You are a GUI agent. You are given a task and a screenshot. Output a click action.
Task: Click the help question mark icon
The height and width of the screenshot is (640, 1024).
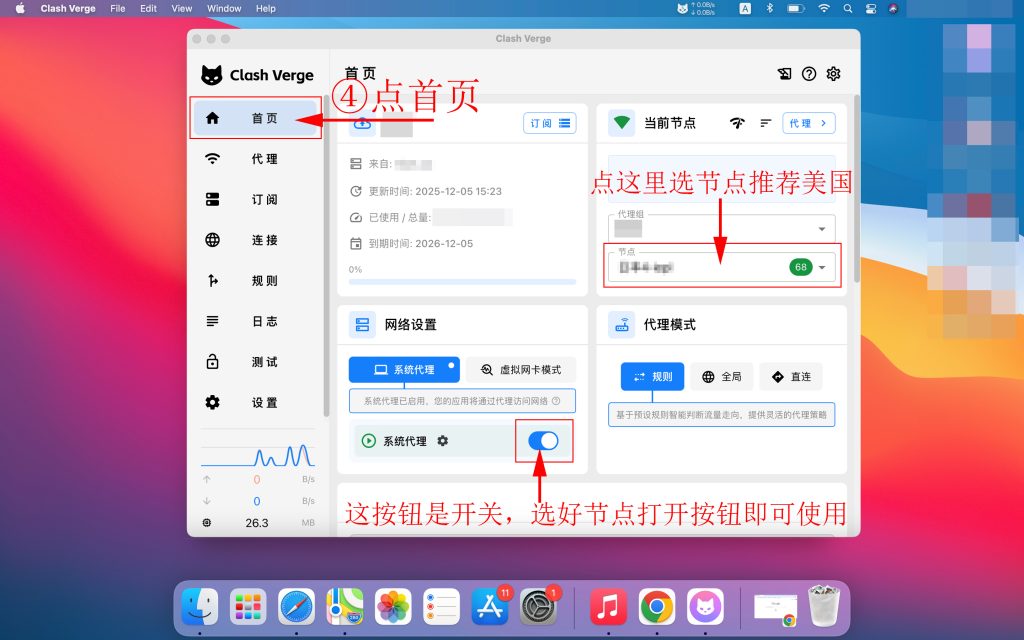(x=809, y=74)
